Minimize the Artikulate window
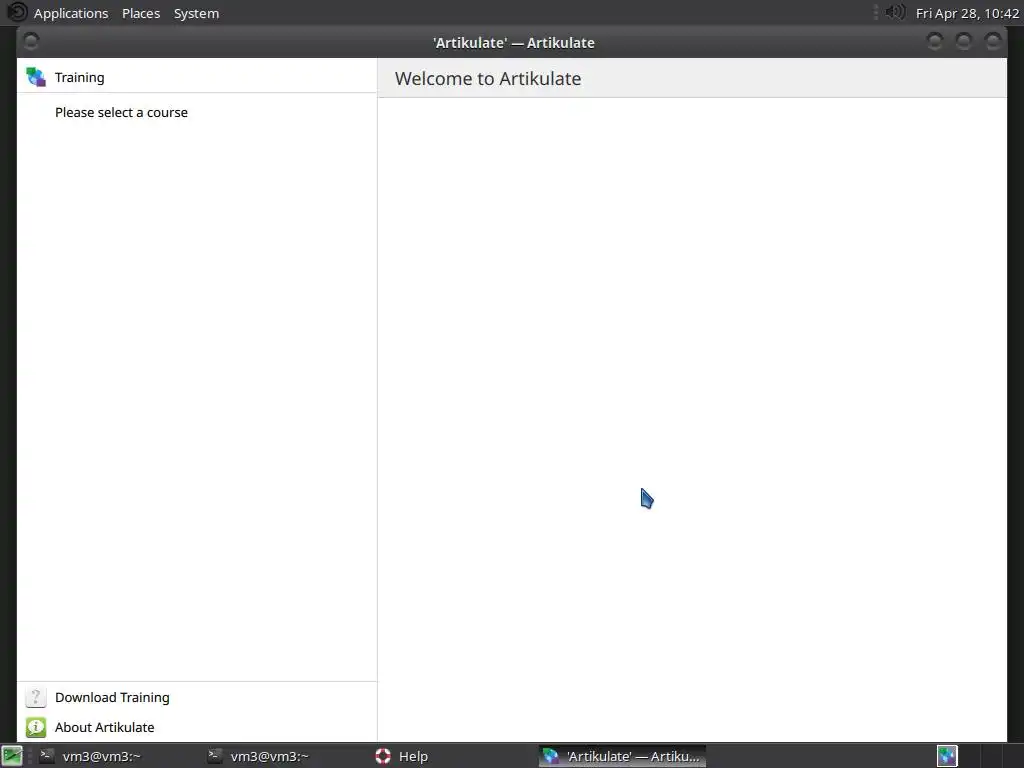 [x=935, y=42]
